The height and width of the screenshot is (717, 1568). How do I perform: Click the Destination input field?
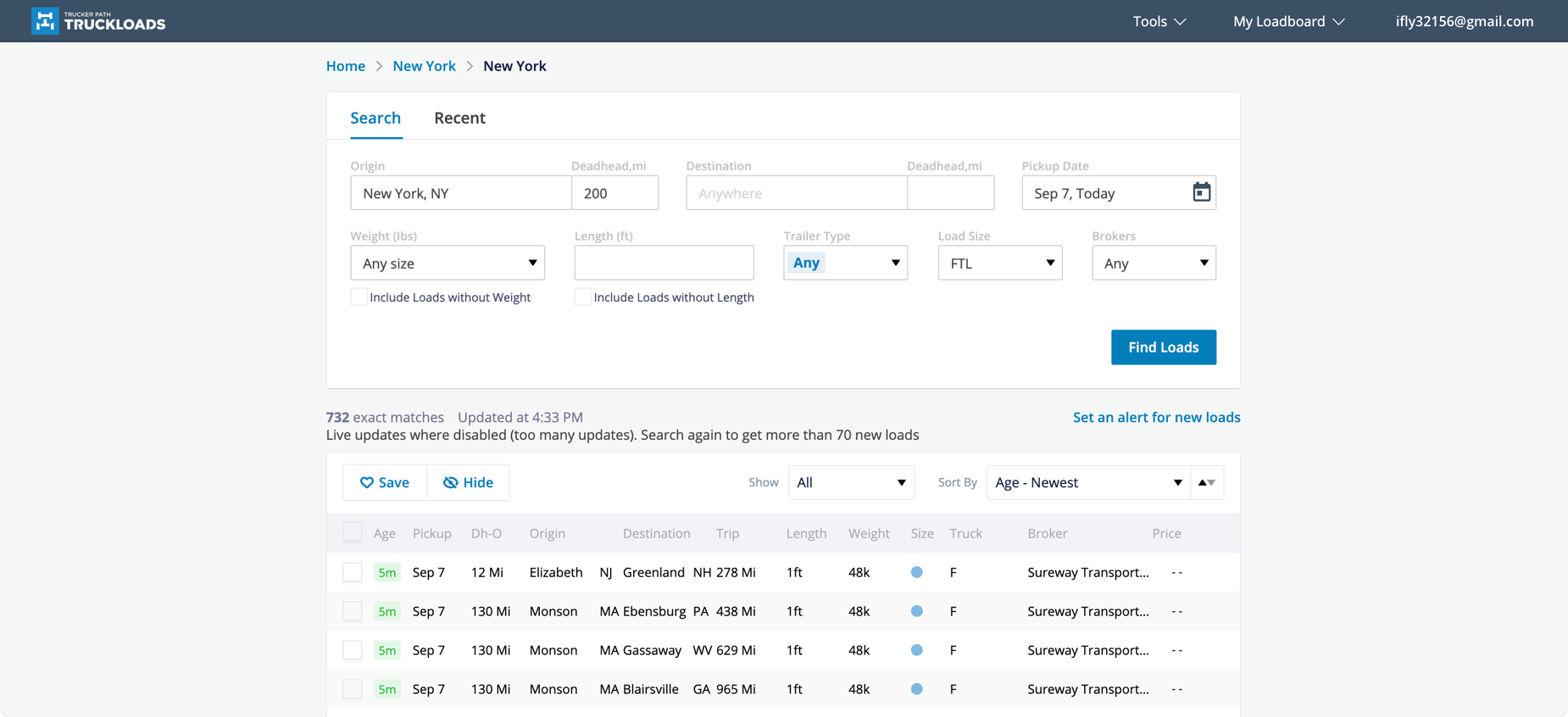click(796, 193)
